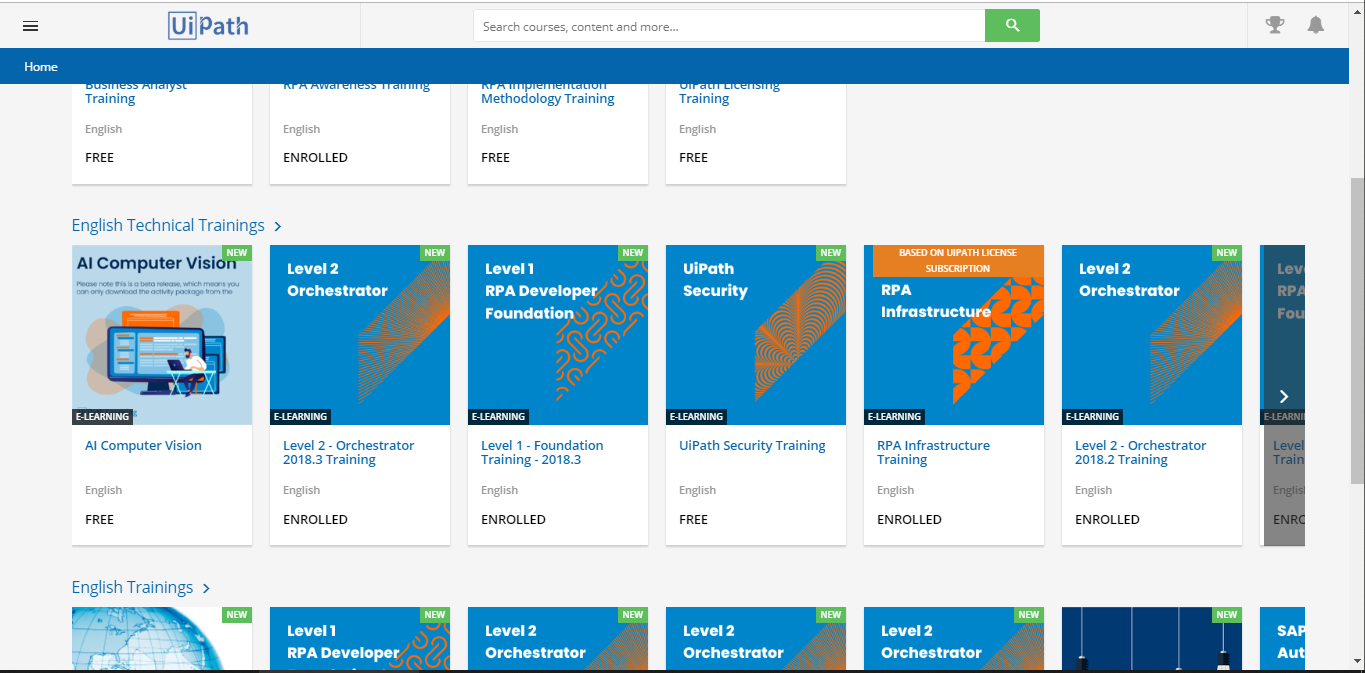Click ENROLLED on the Orchestrator 2018.3 card
The image size is (1365, 673).
click(x=315, y=520)
